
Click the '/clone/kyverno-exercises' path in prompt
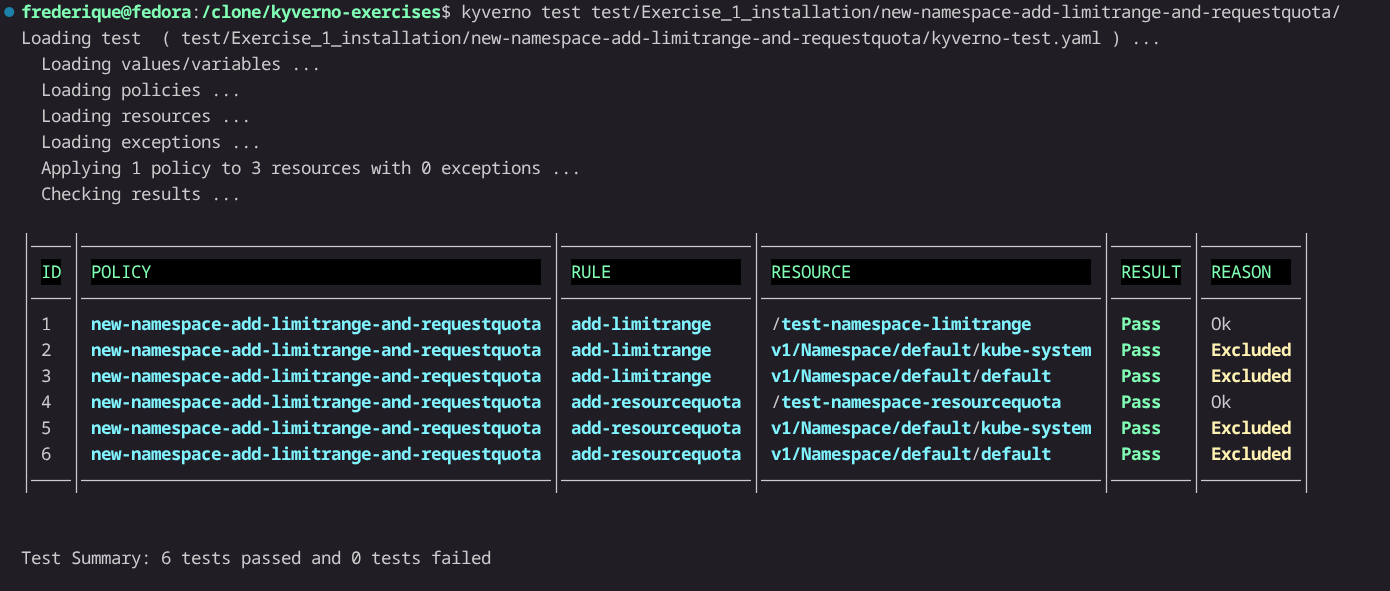[x=321, y=13]
